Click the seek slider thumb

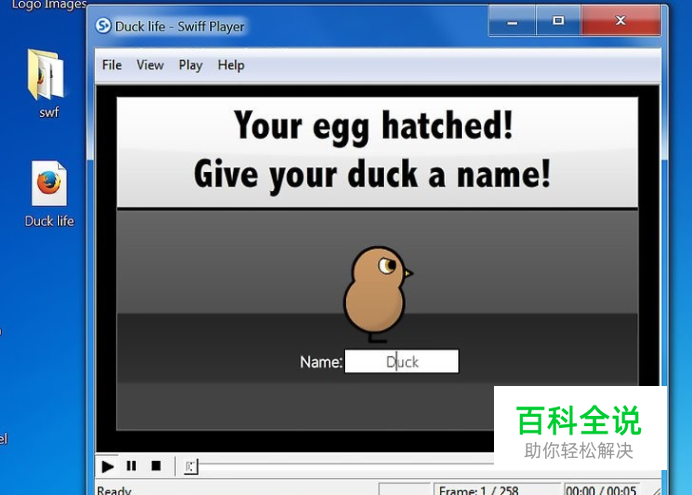pyautogui.click(x=191, y=467)
